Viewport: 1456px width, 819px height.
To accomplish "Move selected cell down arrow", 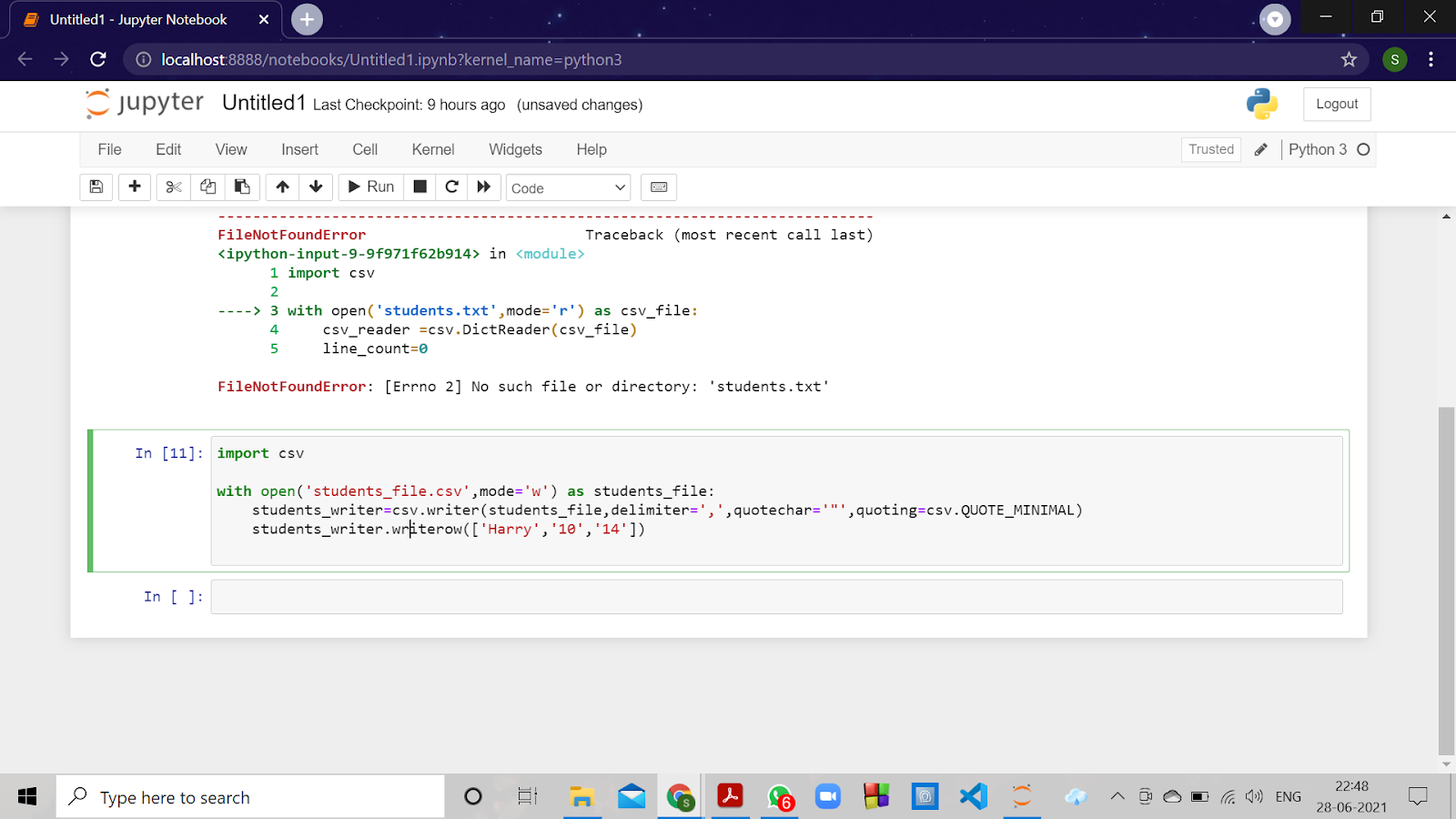I will pyautogui.click(x=316, y=187).
